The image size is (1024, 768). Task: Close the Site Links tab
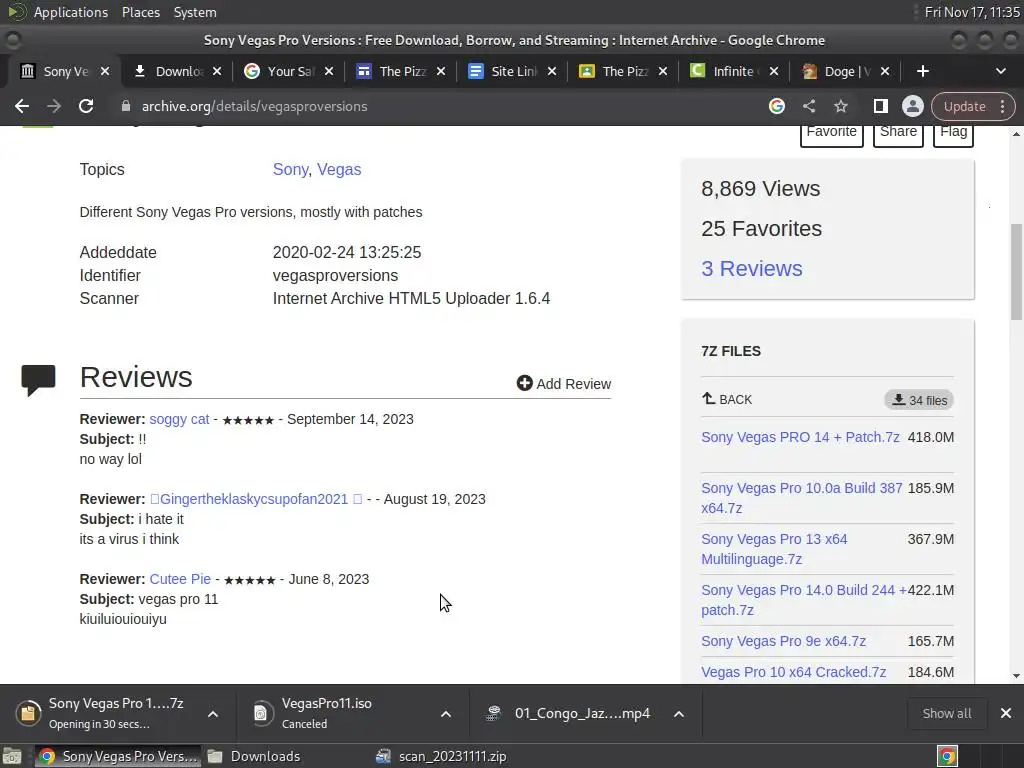552,71
